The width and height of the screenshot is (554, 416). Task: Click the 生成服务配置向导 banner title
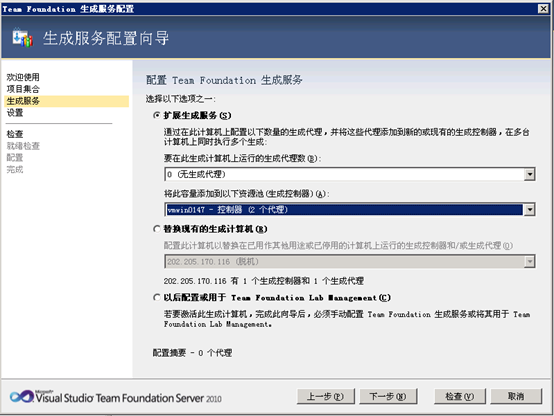(106, 38)
